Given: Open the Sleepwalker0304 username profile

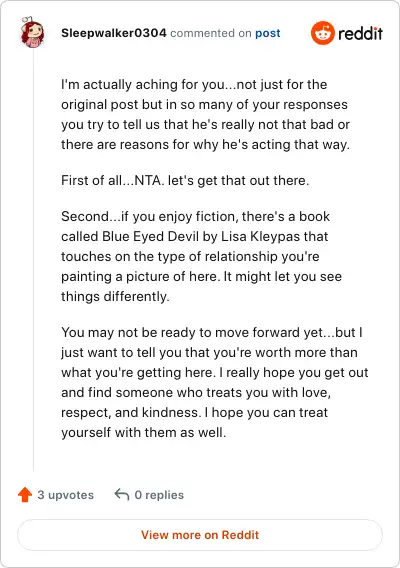Looking at the screenshot, I should click(114, 33).
